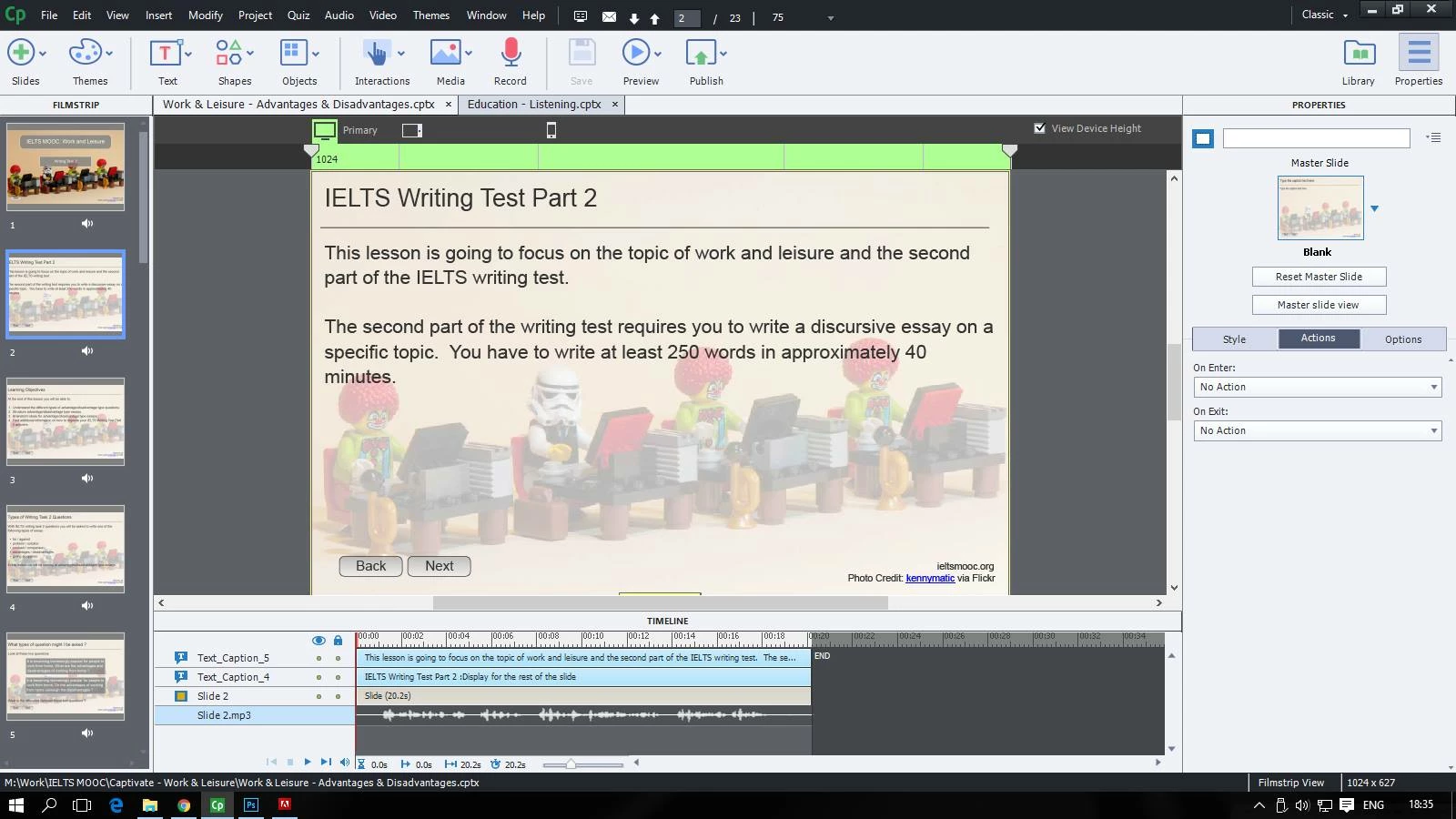Toggle lock all timeline objects icon
This screenshot has width=1456, height=819.
coord(338,641)
